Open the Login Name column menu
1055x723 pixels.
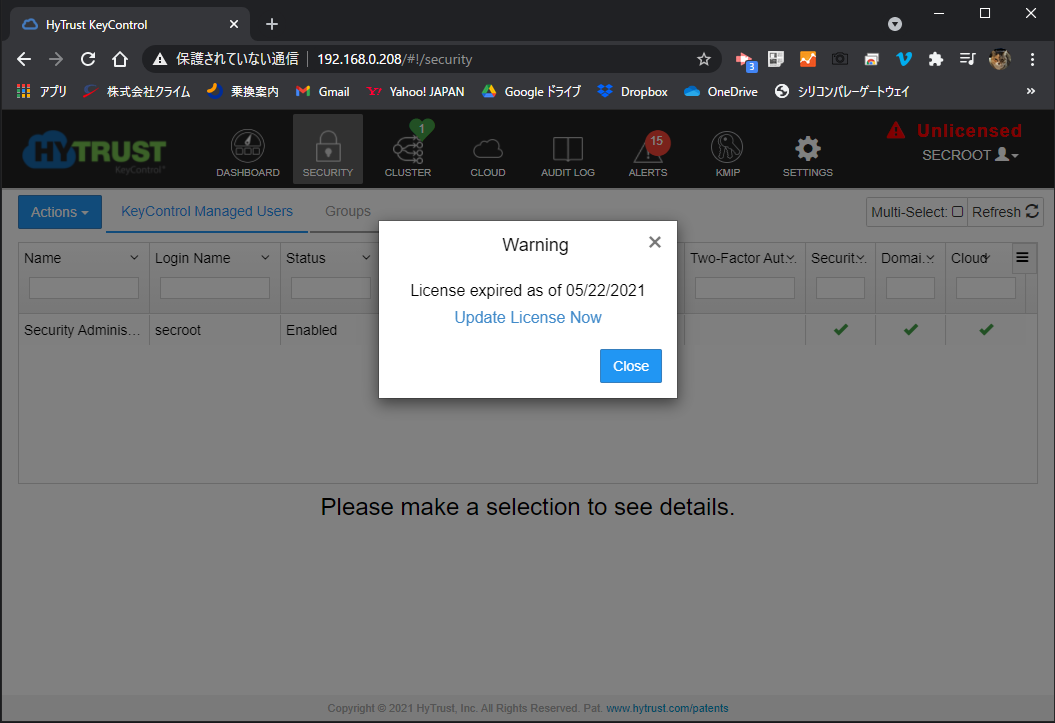[x=265, y=258]
